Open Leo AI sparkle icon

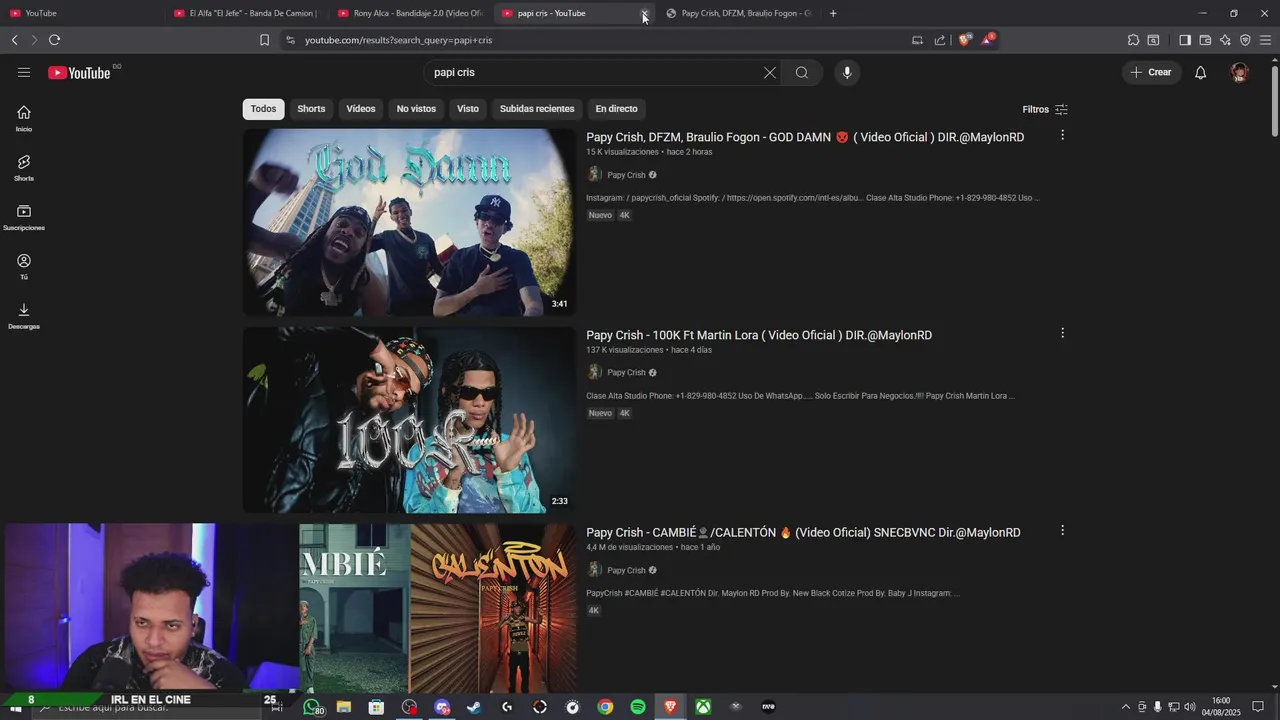click(1225, 40)
